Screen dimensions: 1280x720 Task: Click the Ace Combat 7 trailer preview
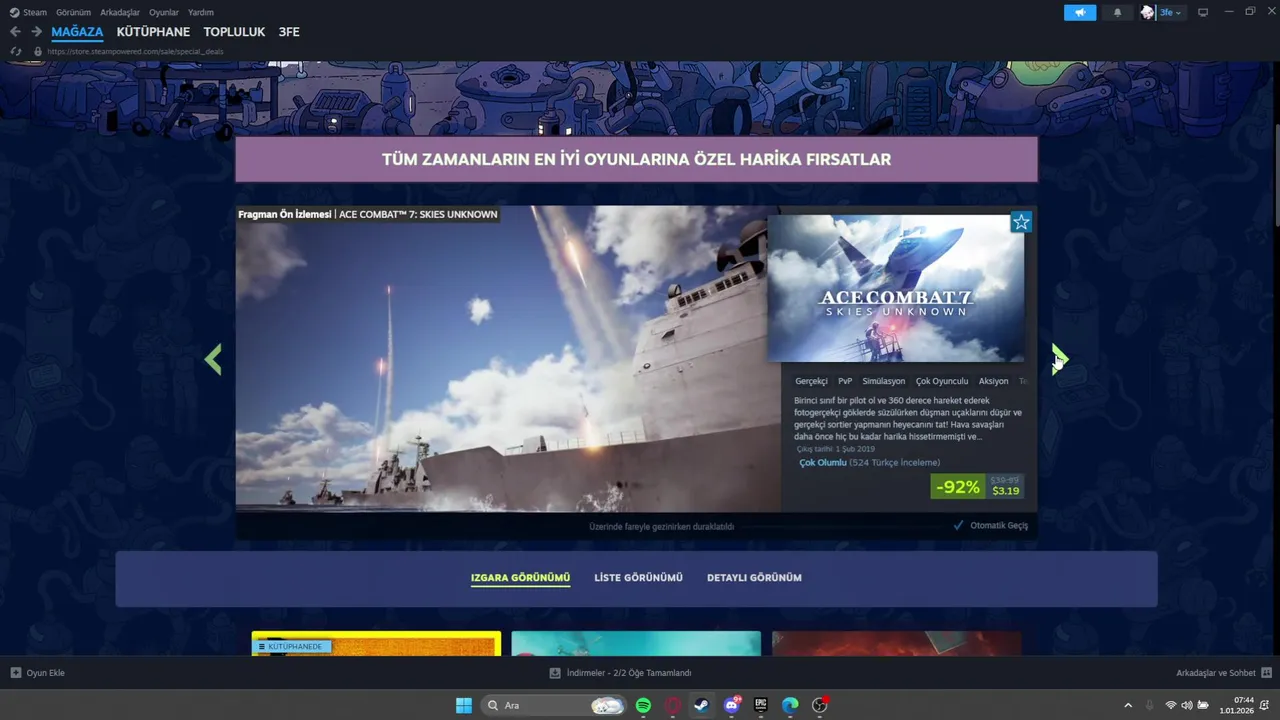point(508,359)
